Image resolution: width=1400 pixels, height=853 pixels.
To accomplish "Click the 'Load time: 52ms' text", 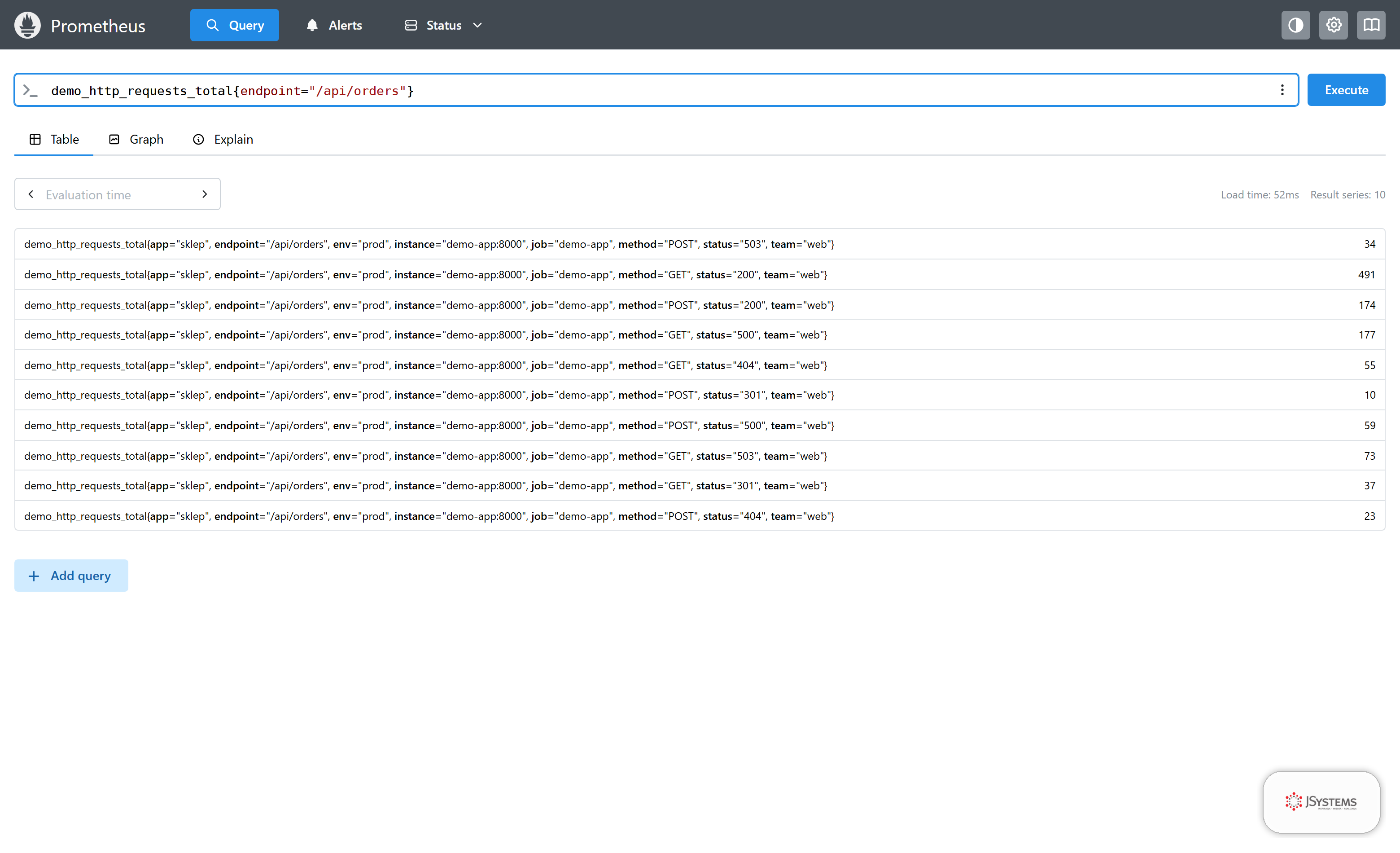I will pos(1260,194).
